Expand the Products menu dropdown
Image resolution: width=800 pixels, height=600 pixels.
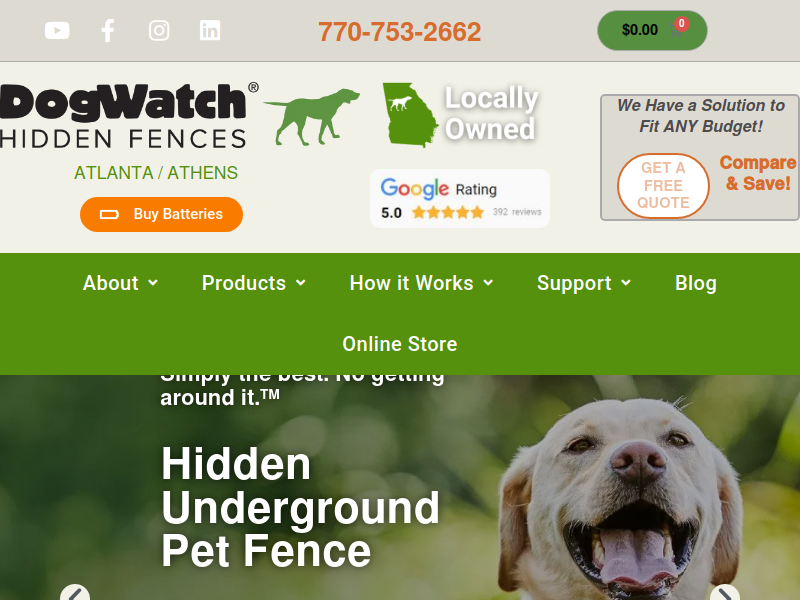click(254, 283)
